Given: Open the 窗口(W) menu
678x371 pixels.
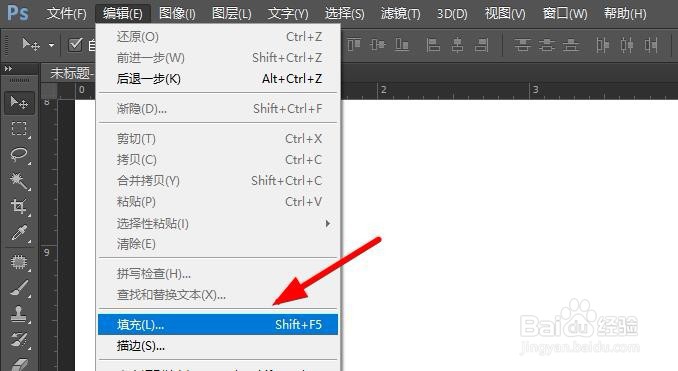Looking at the screenshot, I should coord(565,14).
